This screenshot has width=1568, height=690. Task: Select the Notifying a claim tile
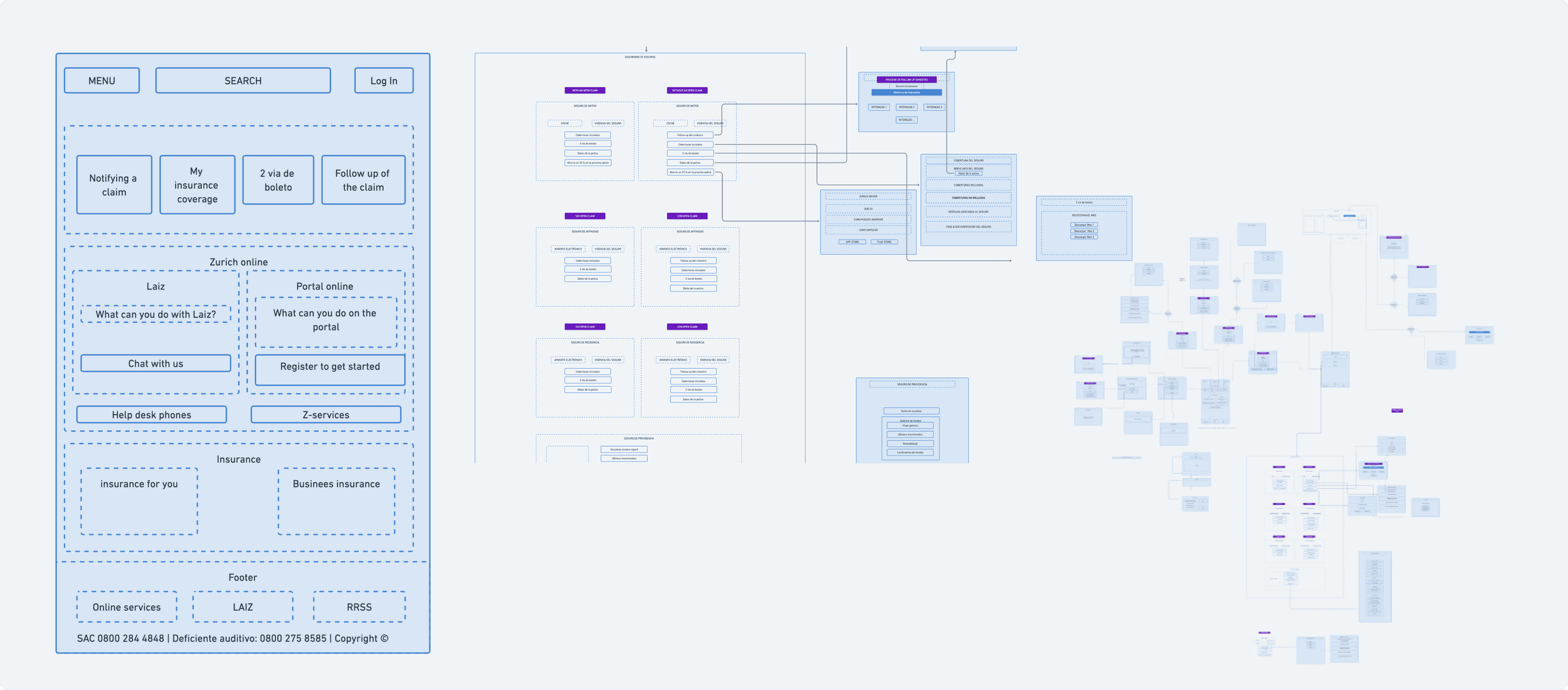114,185
